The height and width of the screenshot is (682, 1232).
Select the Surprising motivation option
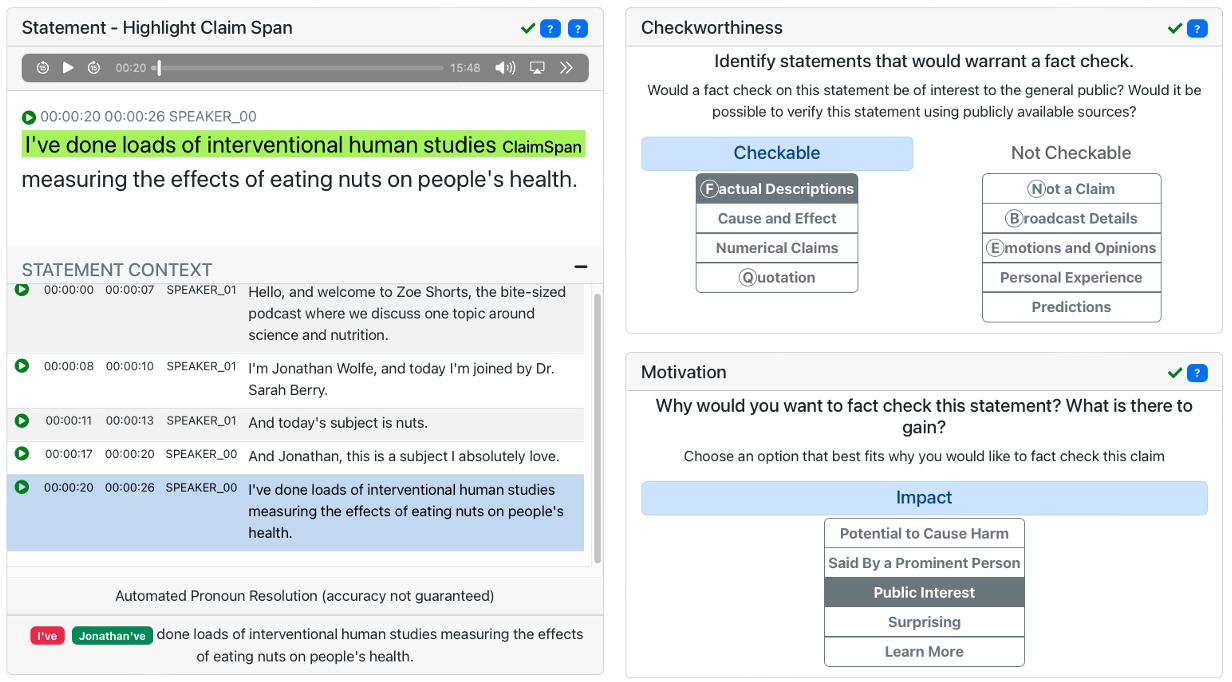pyautogui.click(x=924, y=622)
